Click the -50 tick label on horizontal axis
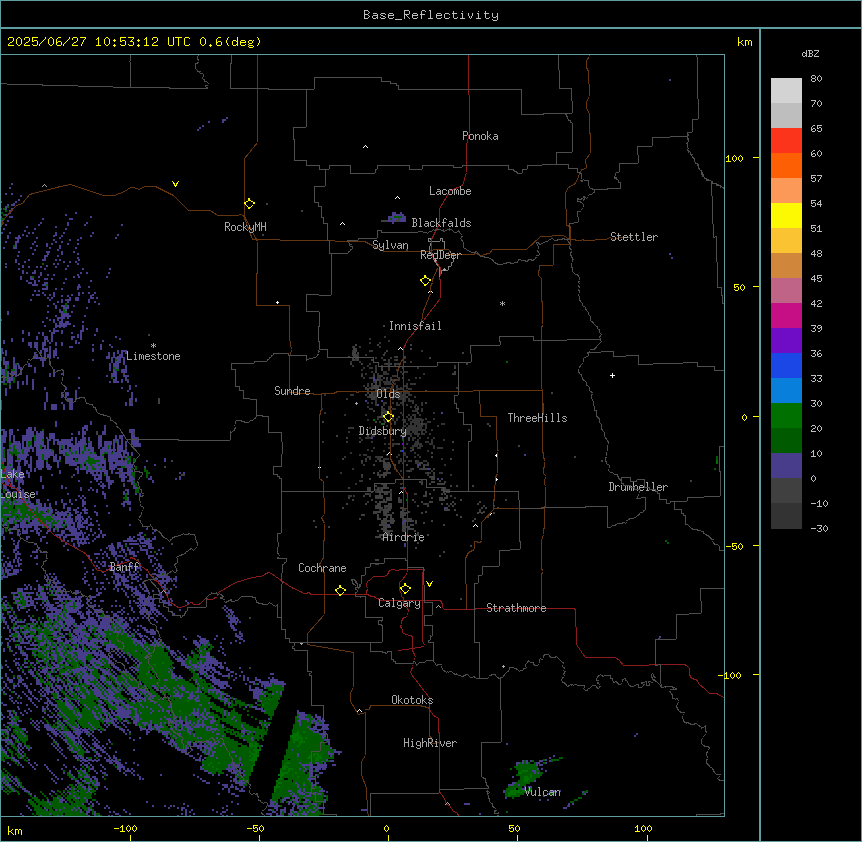862x842 pixels. (x=255, y=828)
